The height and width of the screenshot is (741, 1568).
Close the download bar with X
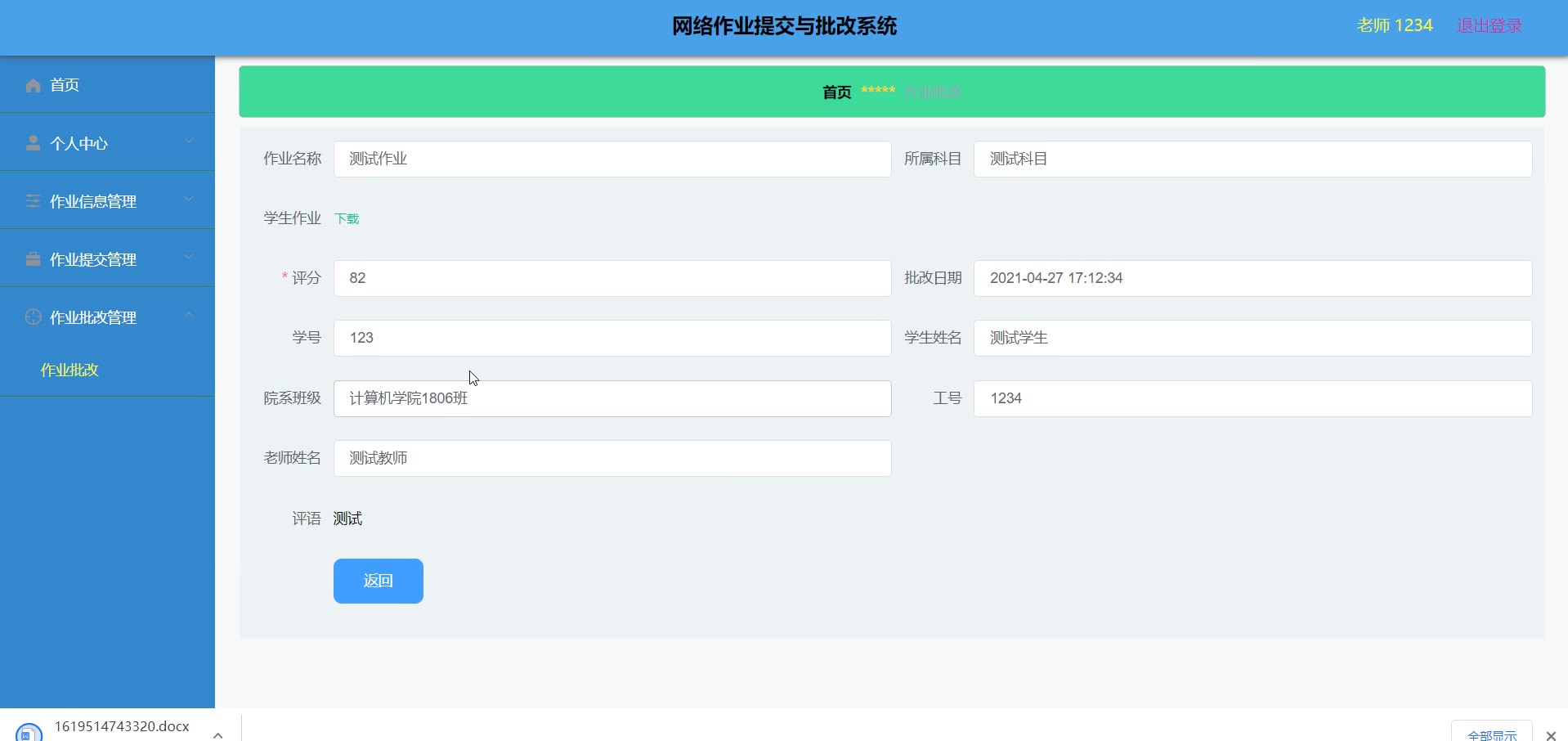click(1551, 735)
